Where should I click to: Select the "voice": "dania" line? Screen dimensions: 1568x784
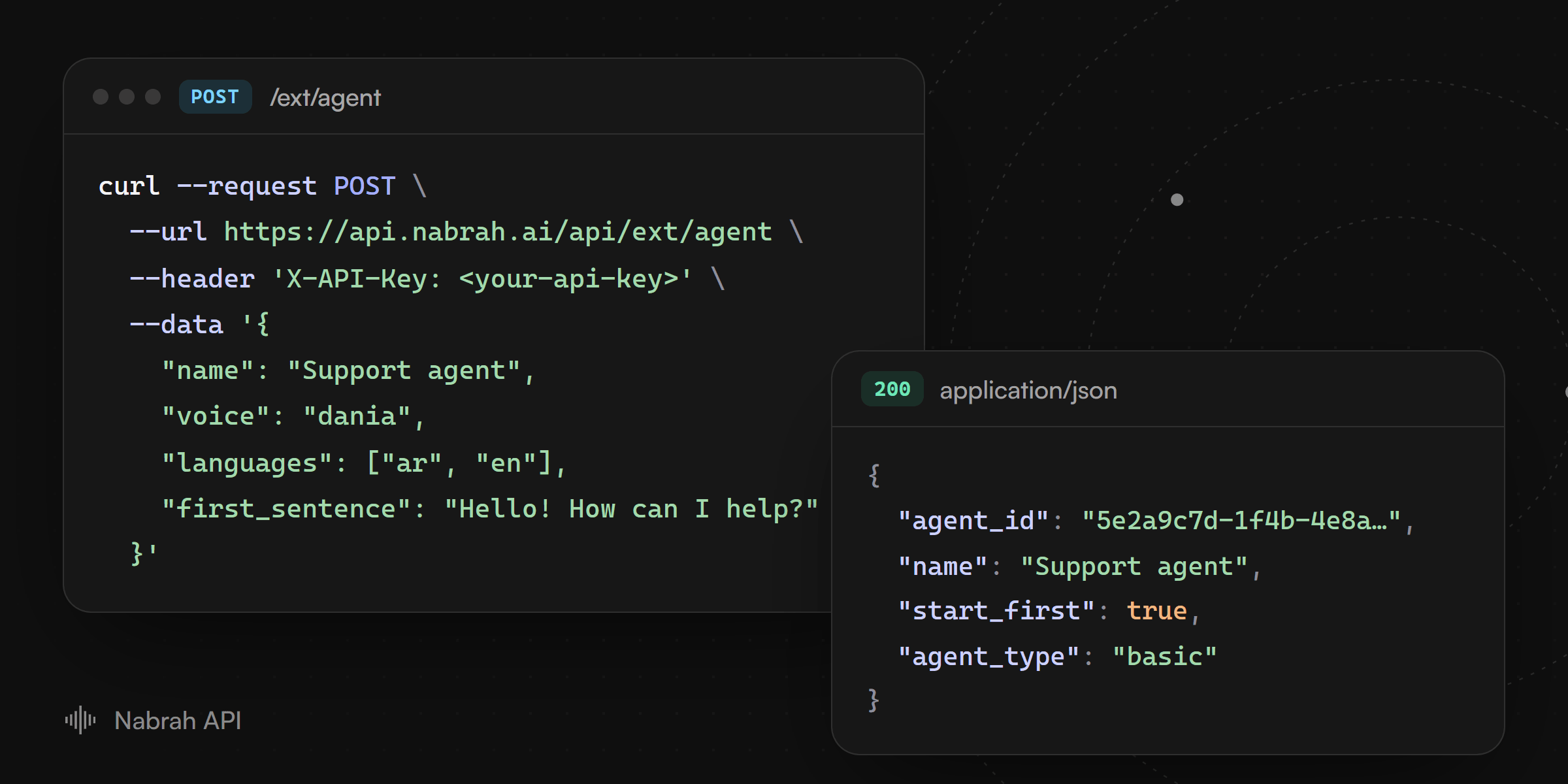(x=293, y=417)
